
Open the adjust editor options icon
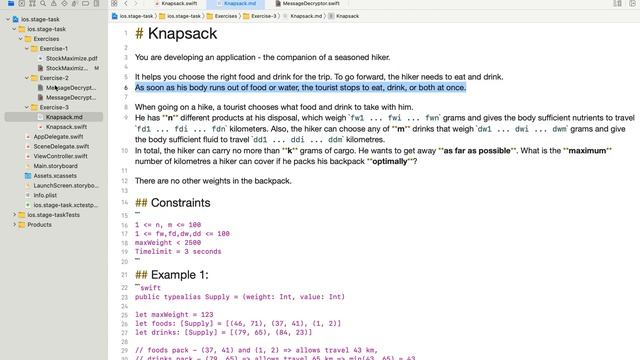pyautogui.click(x=618, y=3)
